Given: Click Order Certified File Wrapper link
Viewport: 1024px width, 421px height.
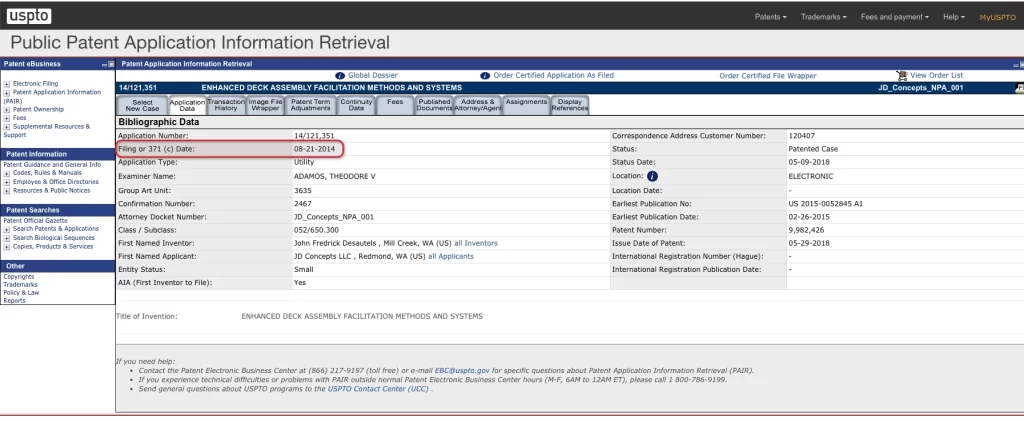Looking at the screenshot, I should tap(768, 76).
